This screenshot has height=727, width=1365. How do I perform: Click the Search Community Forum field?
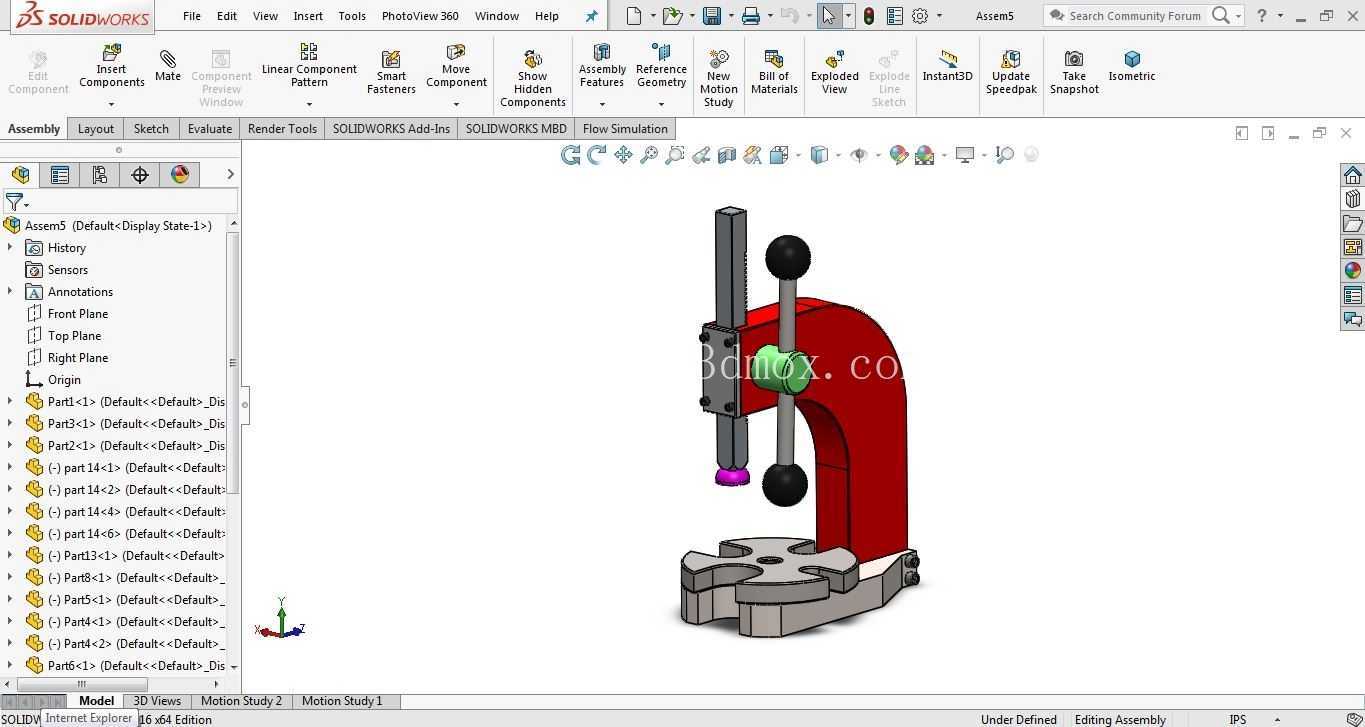(1135, 16)
